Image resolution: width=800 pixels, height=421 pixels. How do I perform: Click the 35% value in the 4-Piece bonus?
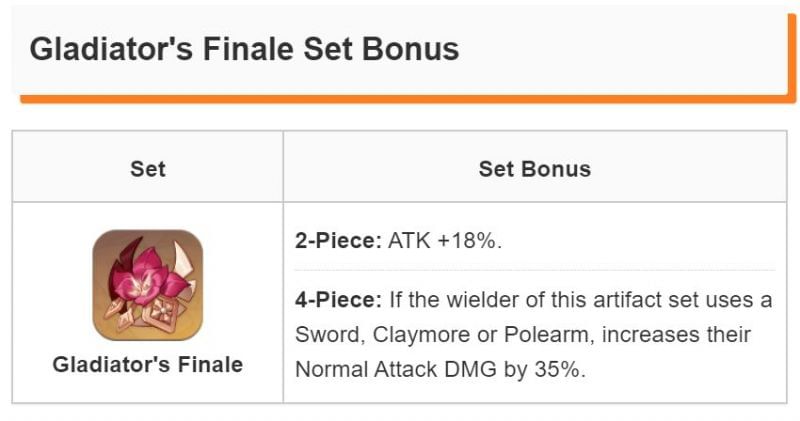564,368
